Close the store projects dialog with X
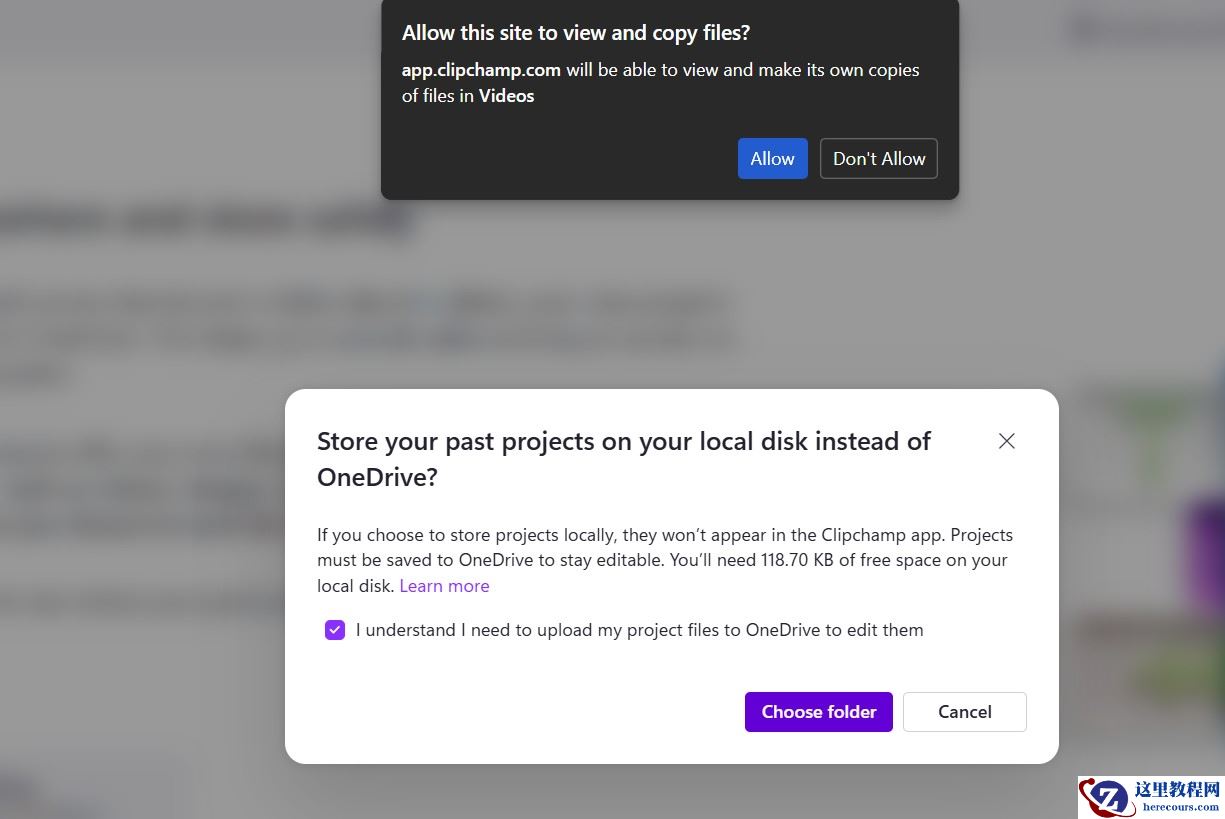1225x819 pixels. tap(1006, 441)
